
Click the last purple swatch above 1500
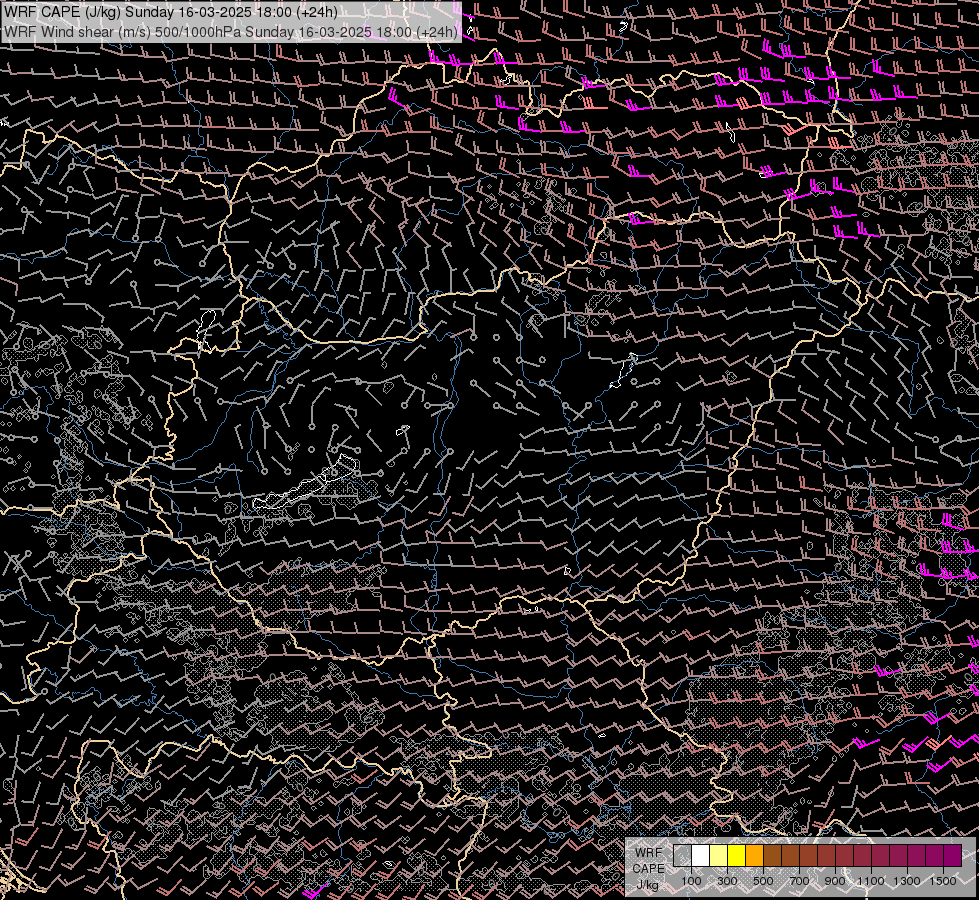point(952,855)
